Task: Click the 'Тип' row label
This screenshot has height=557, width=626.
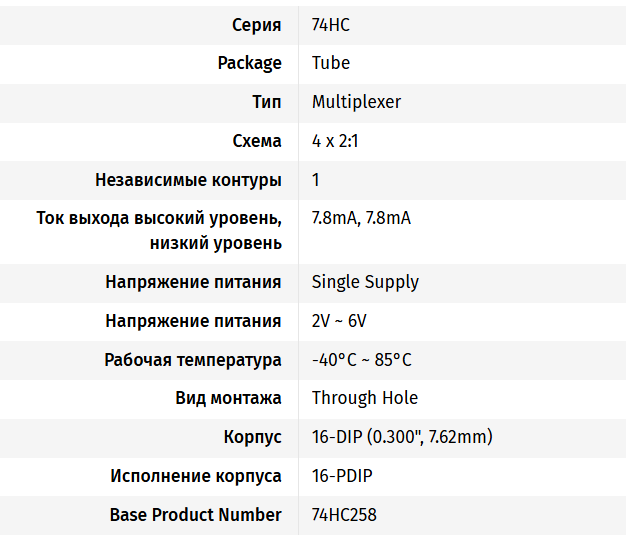Action: click(x=267, y=102)
